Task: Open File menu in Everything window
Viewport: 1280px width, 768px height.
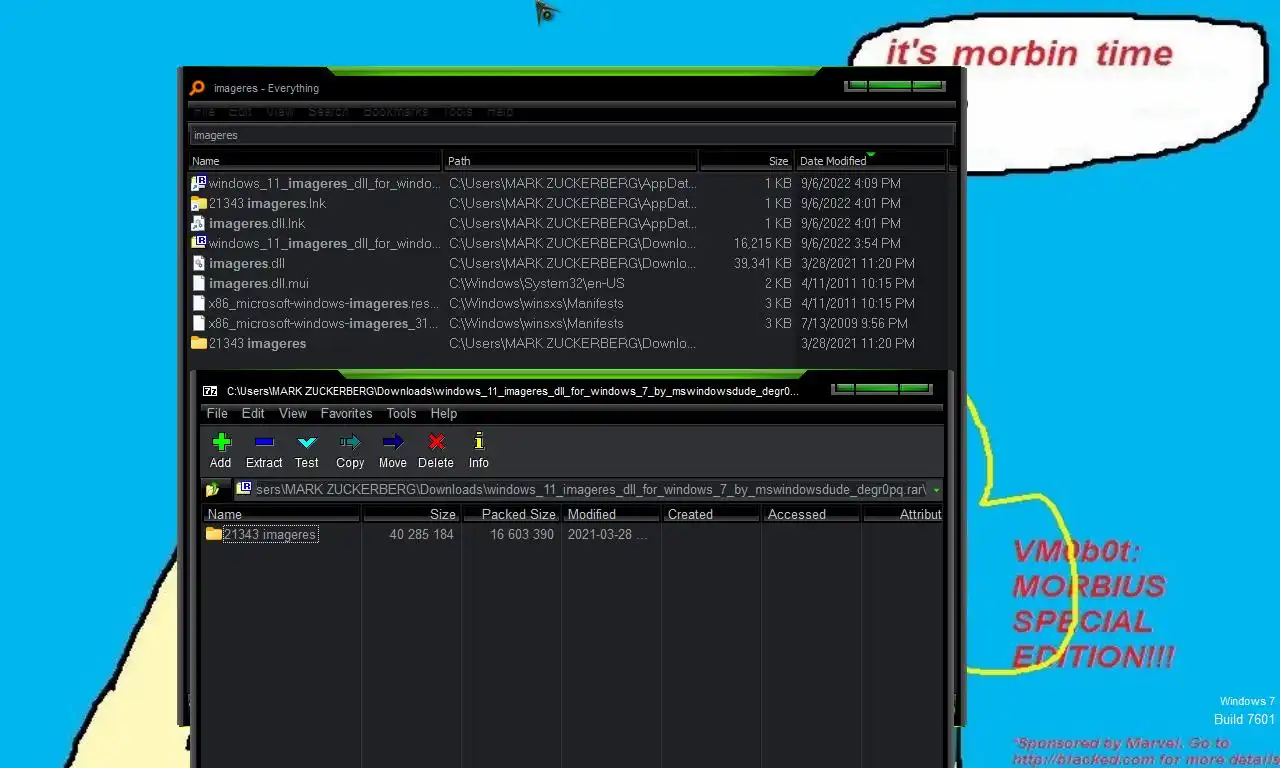Action: [x=204, y=112]
